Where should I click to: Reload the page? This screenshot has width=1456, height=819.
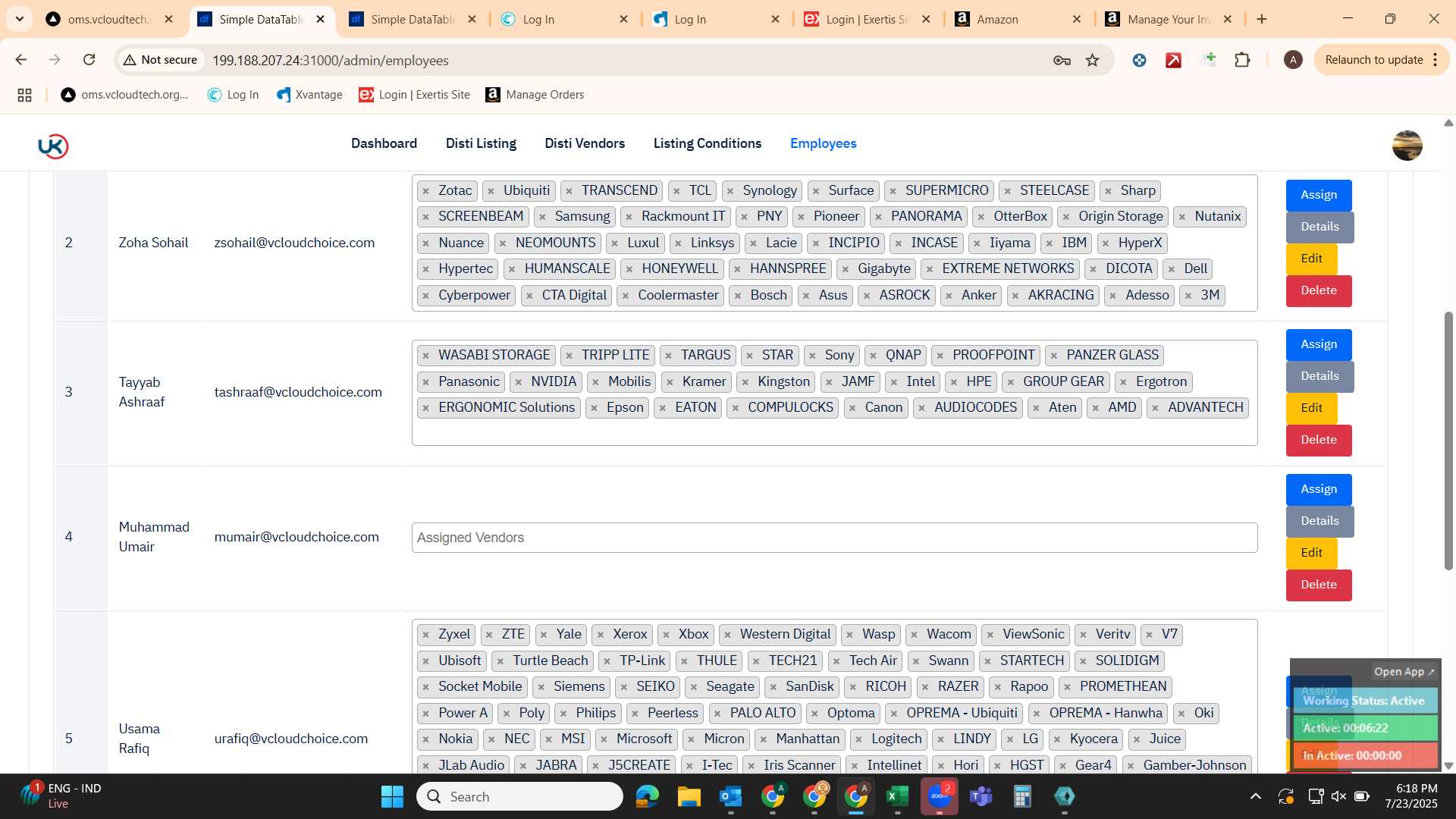pyautogui.click(x=89, y=60)
